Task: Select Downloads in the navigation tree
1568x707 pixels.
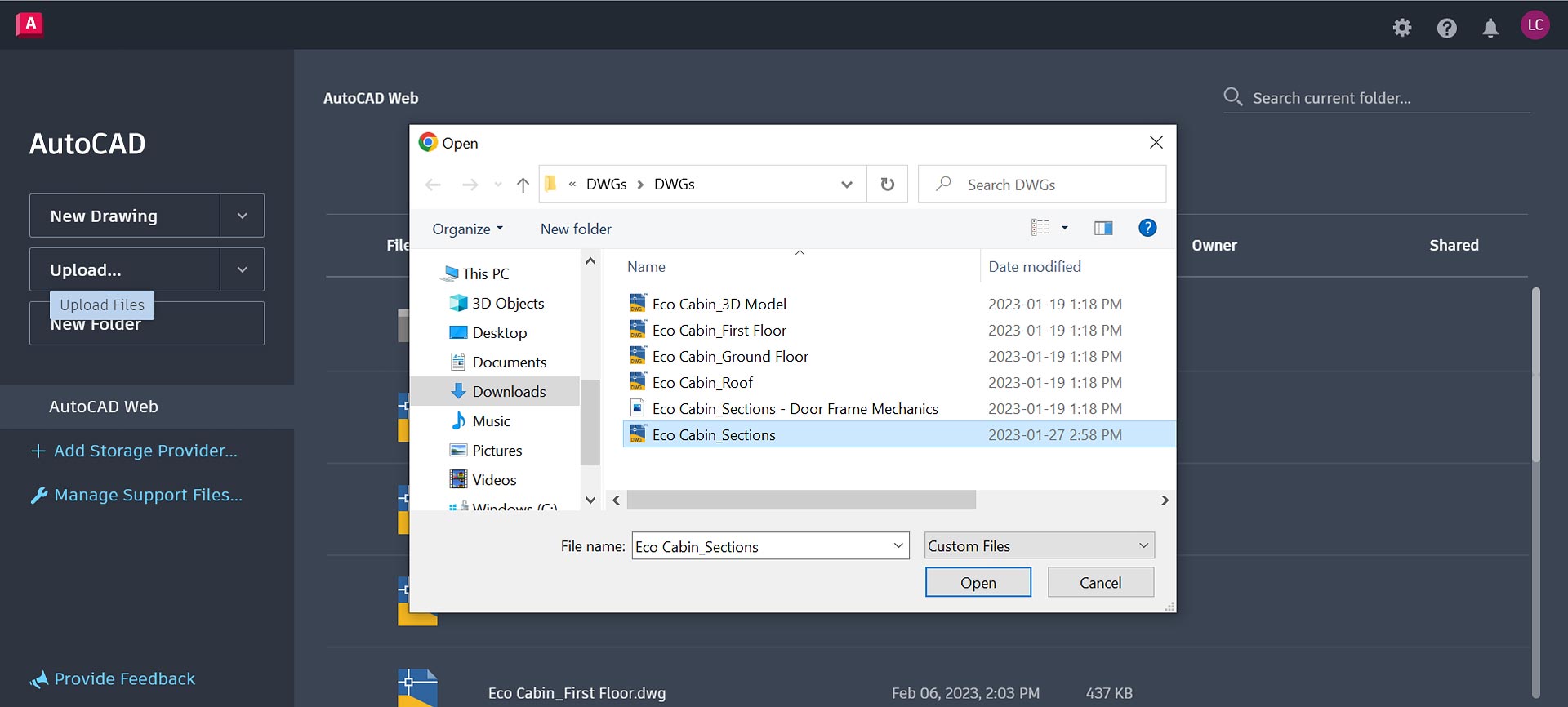Action: coord(508,392)
